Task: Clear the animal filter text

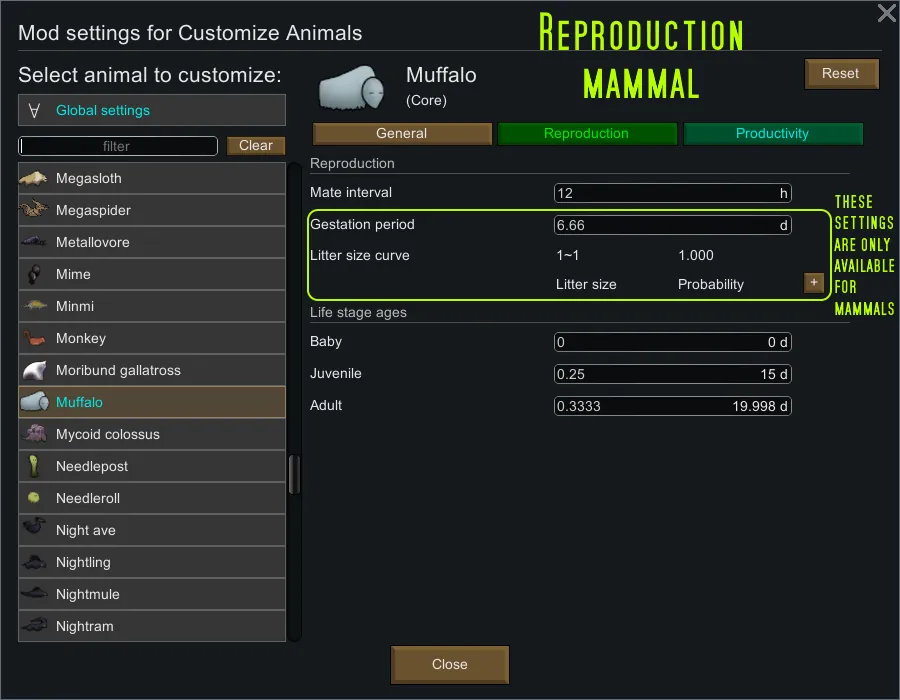Action: (x=256, y=145)
